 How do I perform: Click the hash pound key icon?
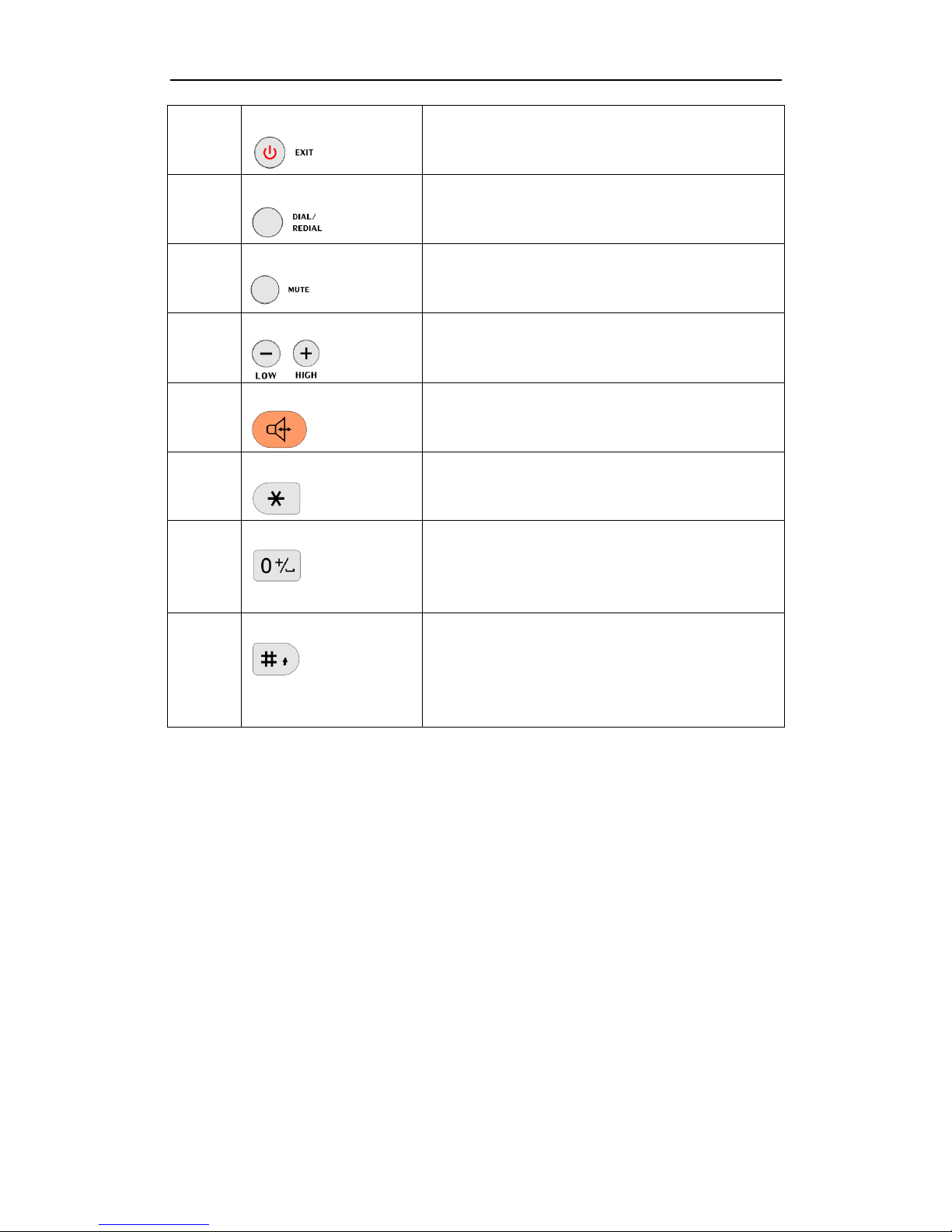[276, 659]
